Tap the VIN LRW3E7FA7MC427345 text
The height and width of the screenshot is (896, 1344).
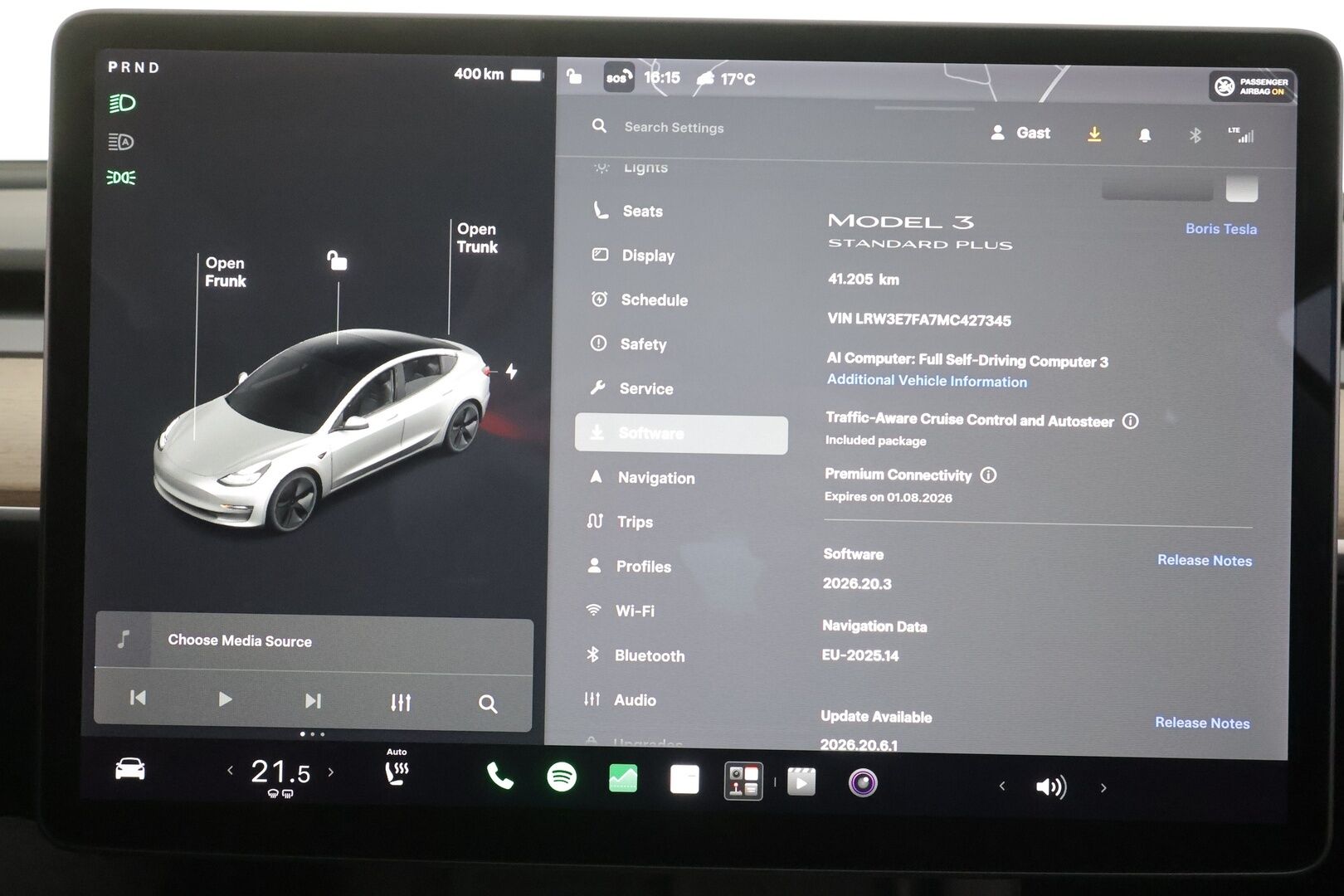pos(919,319)
